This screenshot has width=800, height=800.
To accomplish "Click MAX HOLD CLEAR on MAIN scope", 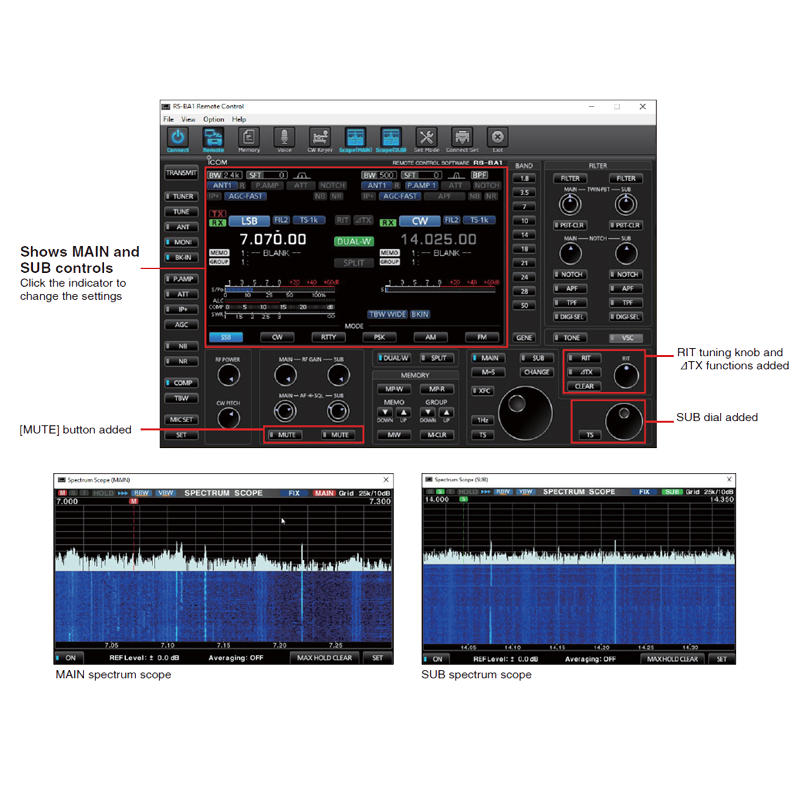I will [324, 658].
